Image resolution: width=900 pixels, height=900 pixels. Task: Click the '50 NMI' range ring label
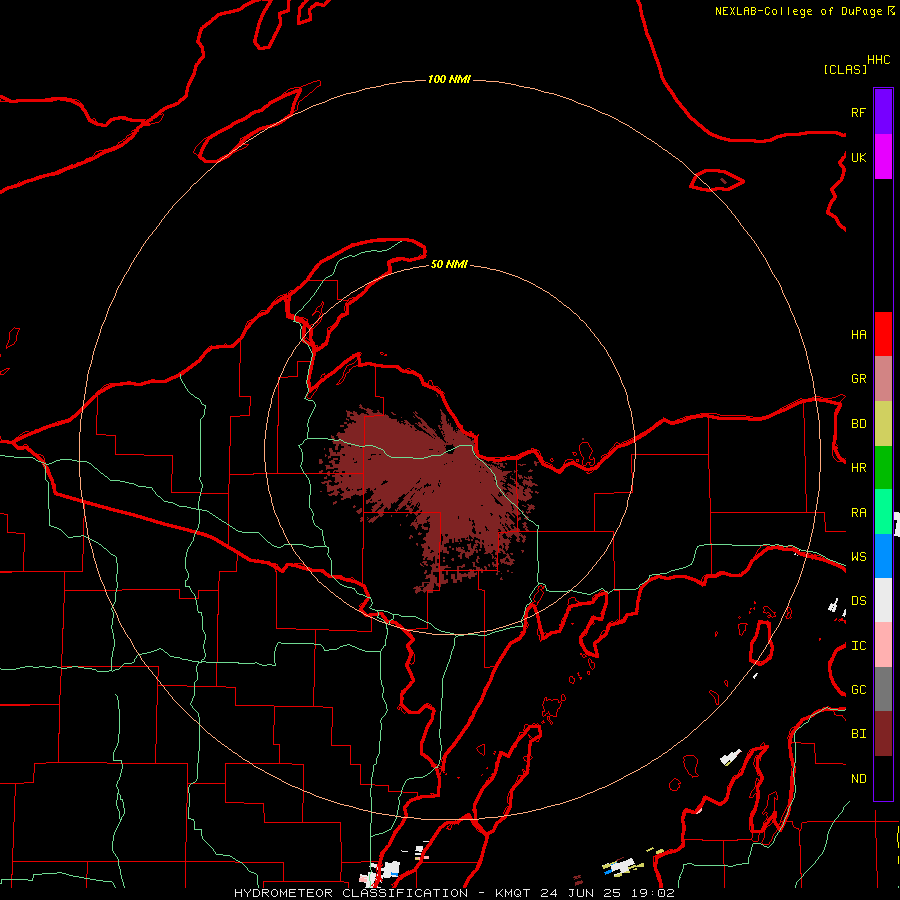click(449, 264)
